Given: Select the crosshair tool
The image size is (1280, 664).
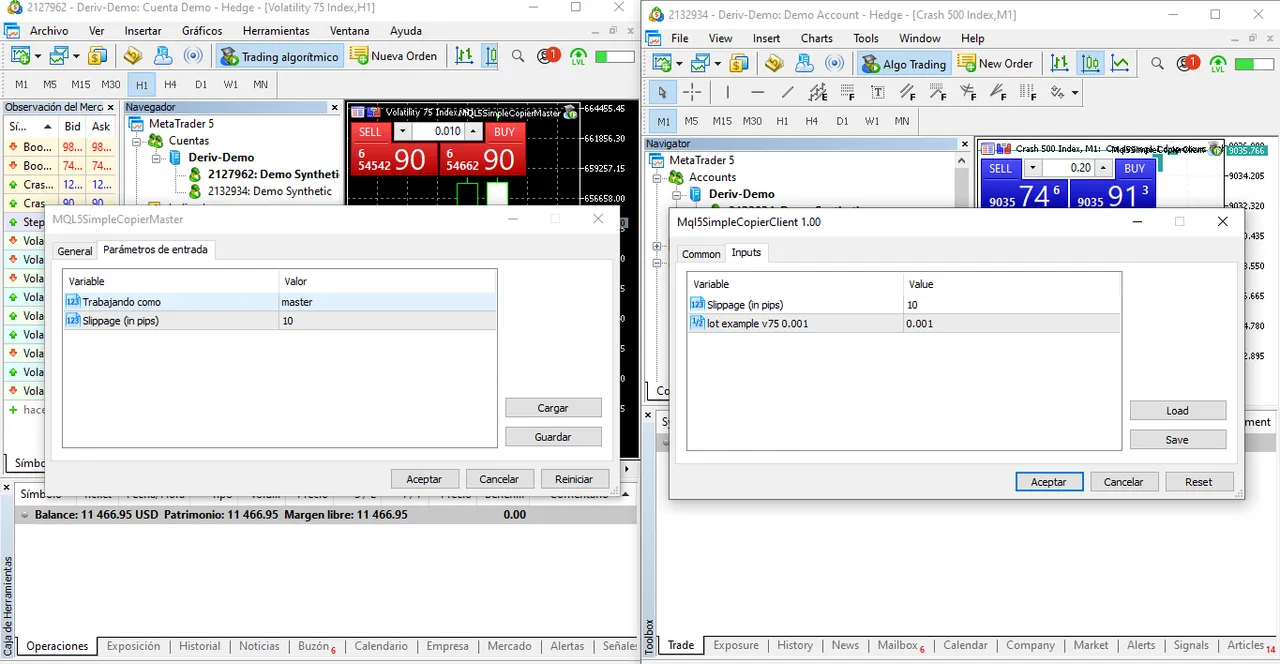Looking at the screenshot, I should [692, 92].
